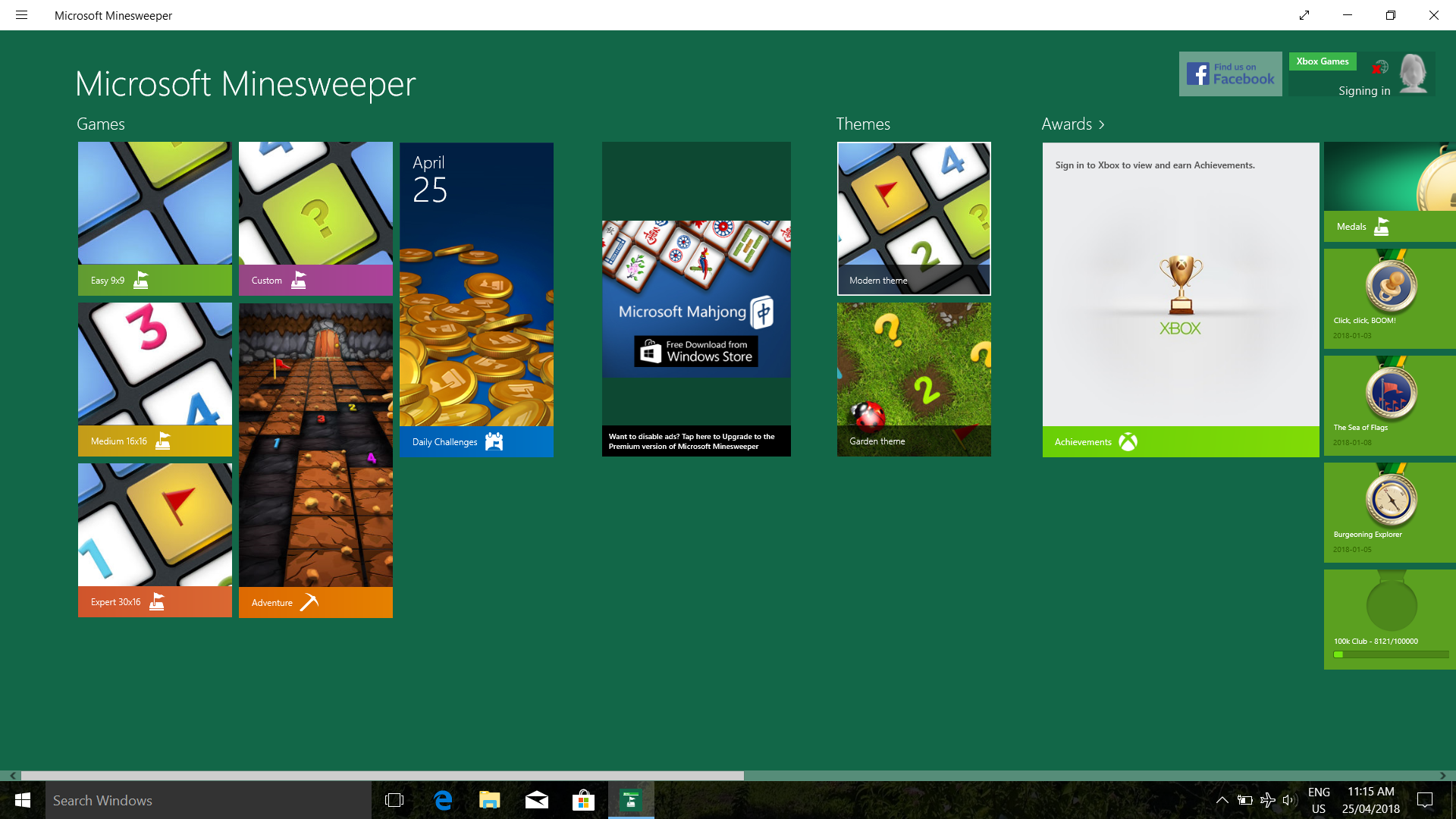The width and height of the screenshot is (1456, 819).
Task: Click the Signing in status text
Action: tap(1364, 91)
